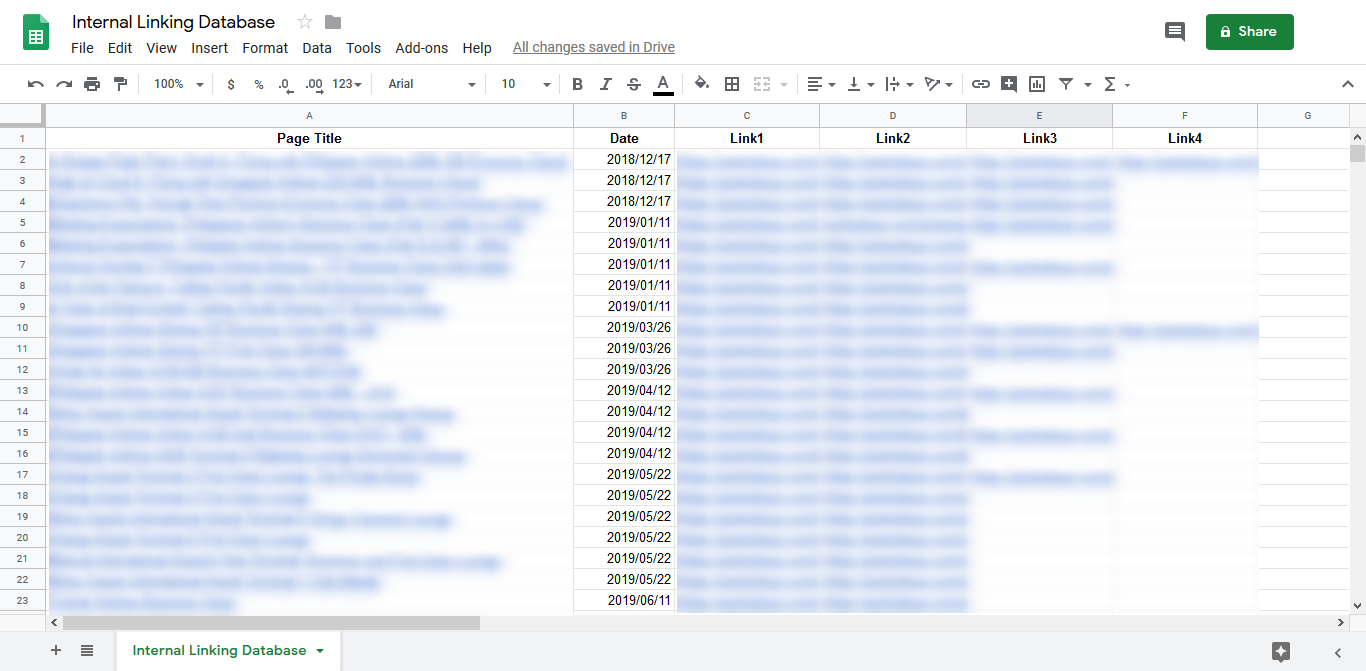This screenshot has width=1366, height=671.
Task: Click 'All changes saved in Drive' link
Action: (593, 48)
